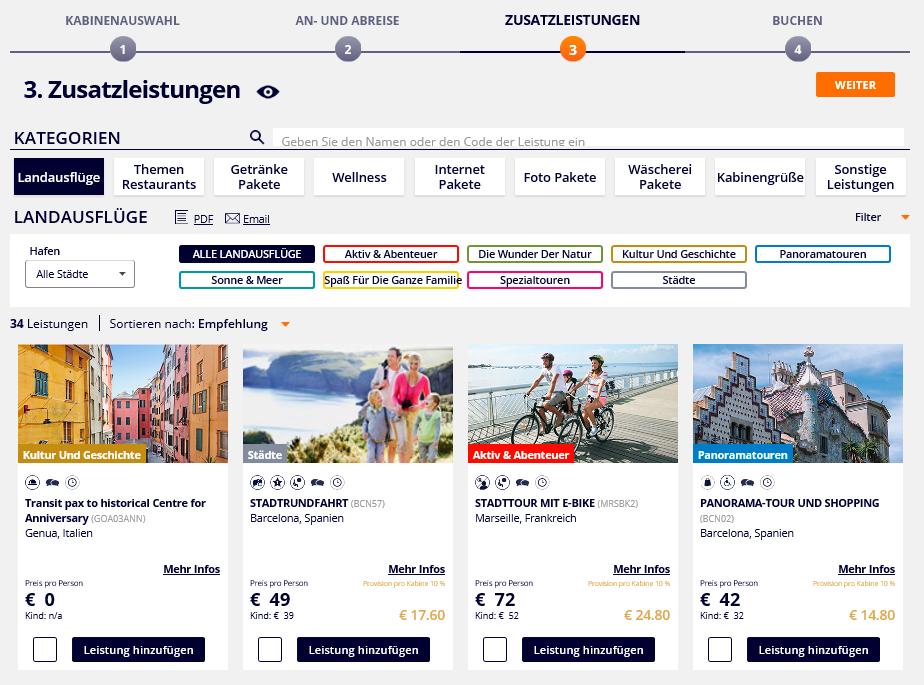
Task: Open the Wäscherei Pakete category tab
Action: click(660, 177)
